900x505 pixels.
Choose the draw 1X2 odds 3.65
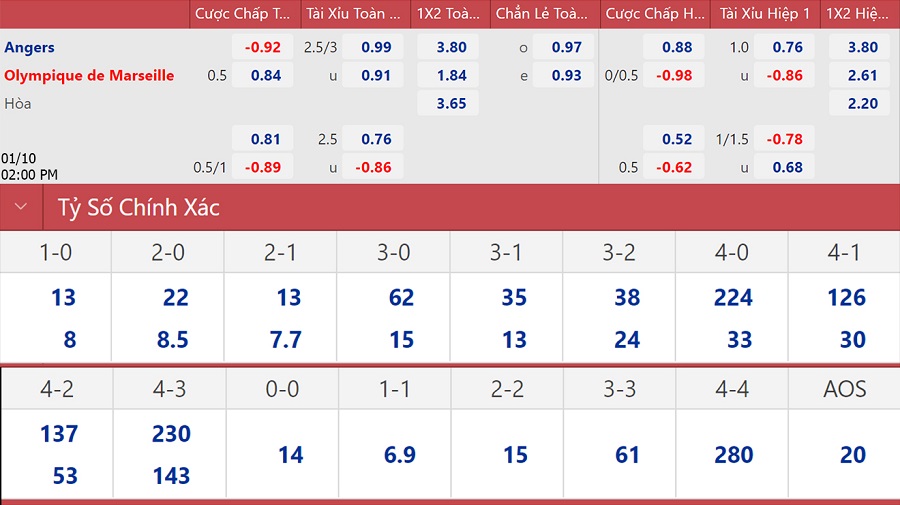tap(448, 103)
